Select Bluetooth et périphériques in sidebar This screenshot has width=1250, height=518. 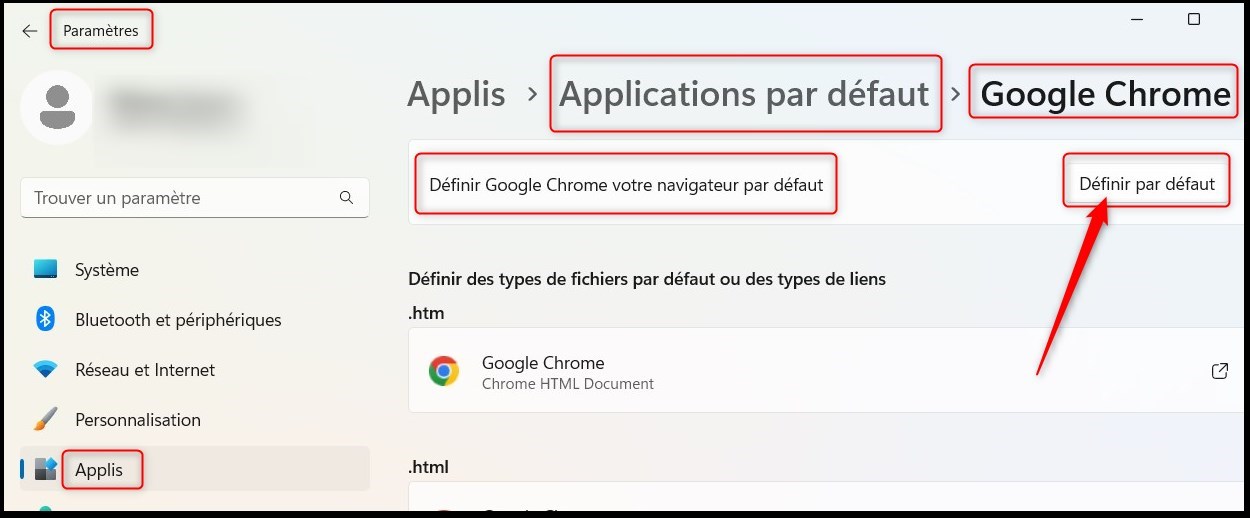coord(178,320)
